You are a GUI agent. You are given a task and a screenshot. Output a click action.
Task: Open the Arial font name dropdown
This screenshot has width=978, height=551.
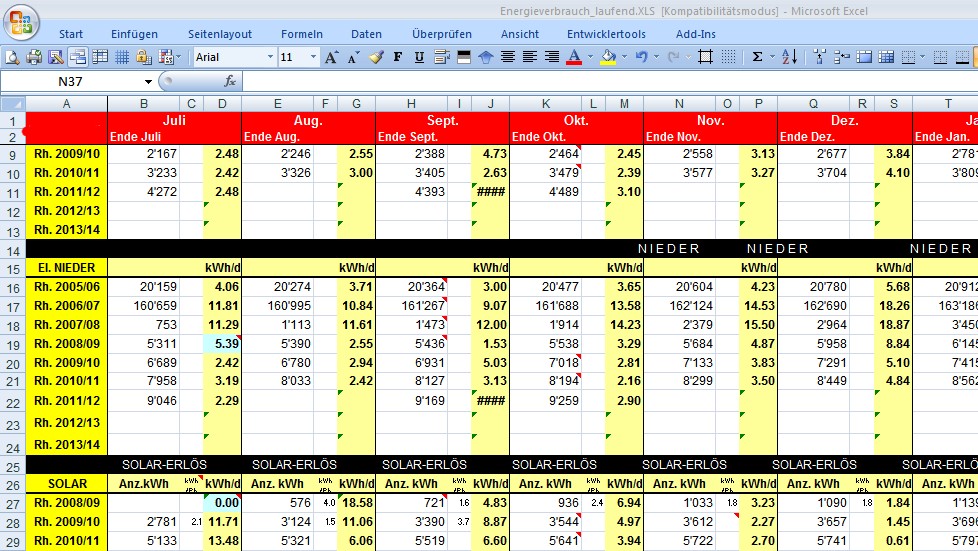coord(269,57)
